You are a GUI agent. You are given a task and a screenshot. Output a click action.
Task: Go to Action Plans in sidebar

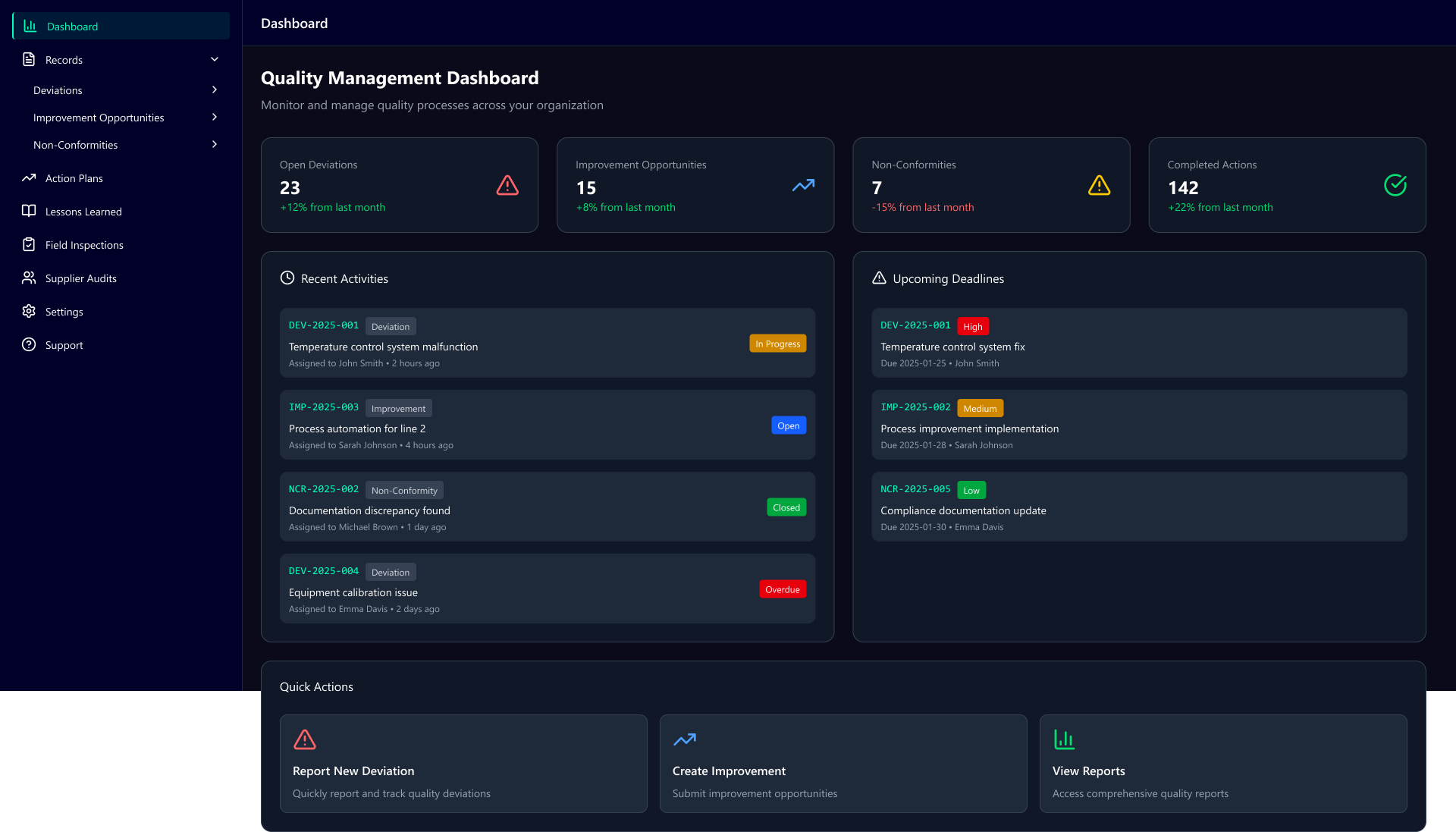click(x=121, y=177)
